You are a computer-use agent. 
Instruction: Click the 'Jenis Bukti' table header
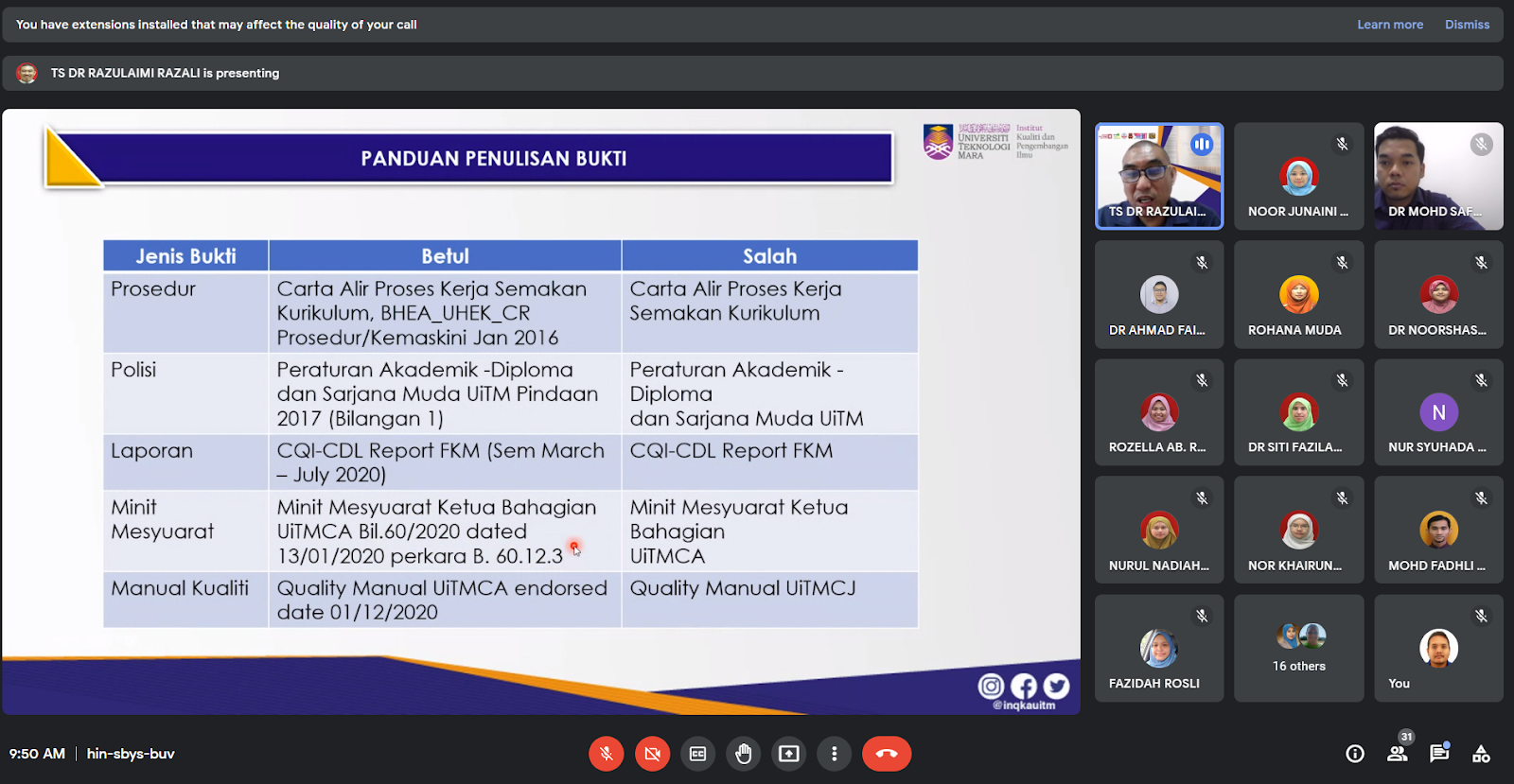(185, 256)
